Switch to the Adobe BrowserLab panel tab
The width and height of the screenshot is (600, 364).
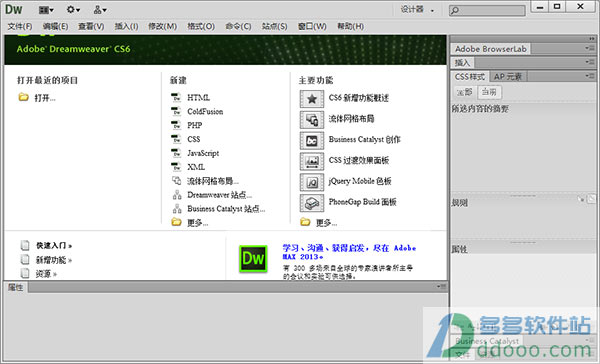(491, 49)
